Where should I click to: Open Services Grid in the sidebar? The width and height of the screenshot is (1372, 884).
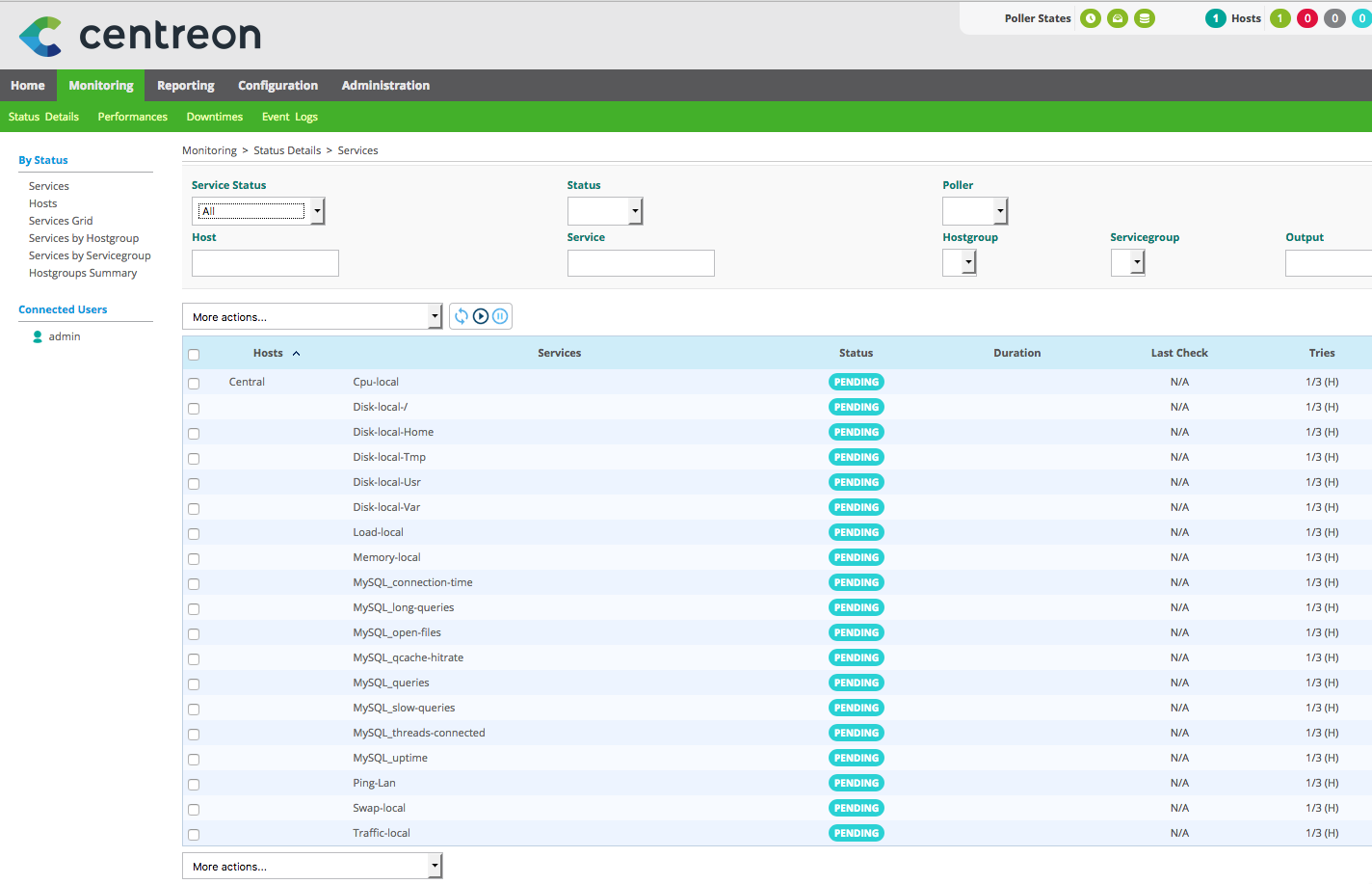tap(61, 221)
